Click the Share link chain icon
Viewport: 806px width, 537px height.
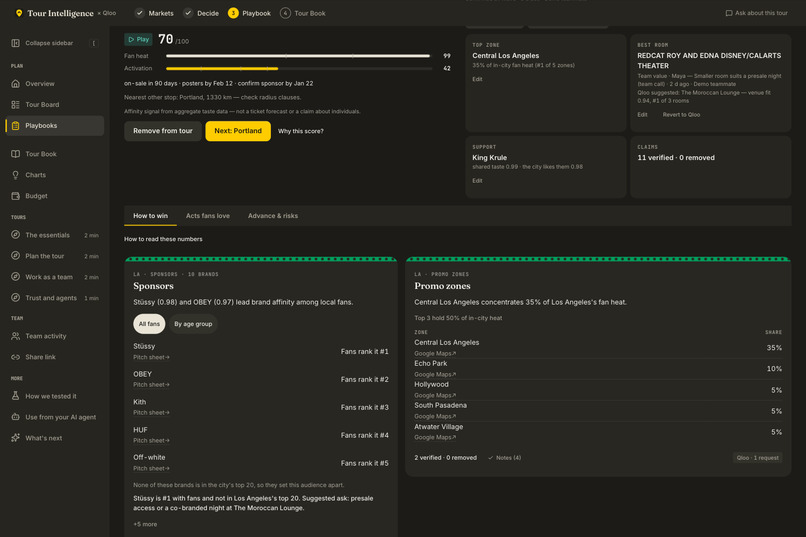(15, 357)
